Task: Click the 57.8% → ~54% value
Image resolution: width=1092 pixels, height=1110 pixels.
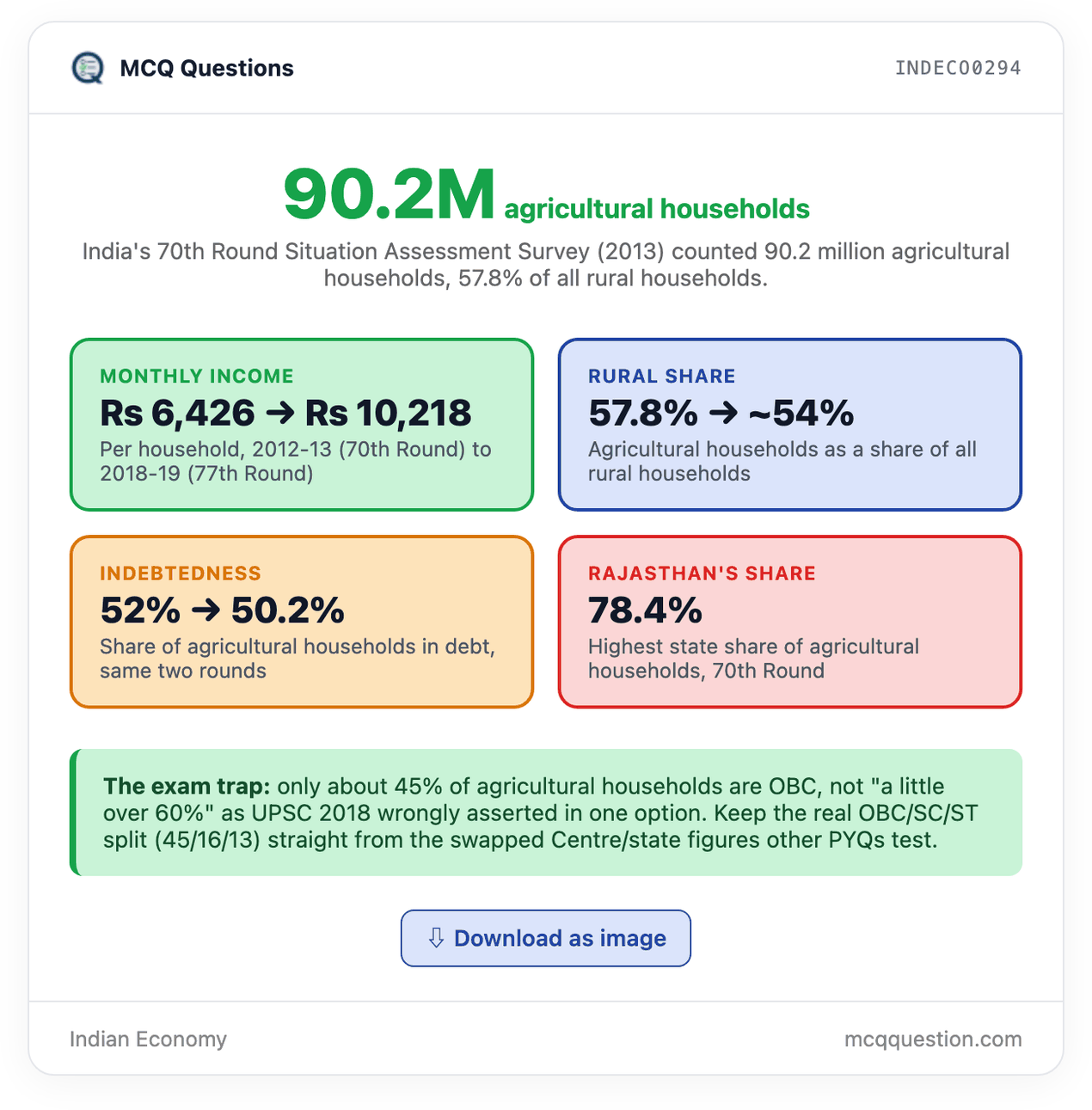Action: (x=721, y=413)
